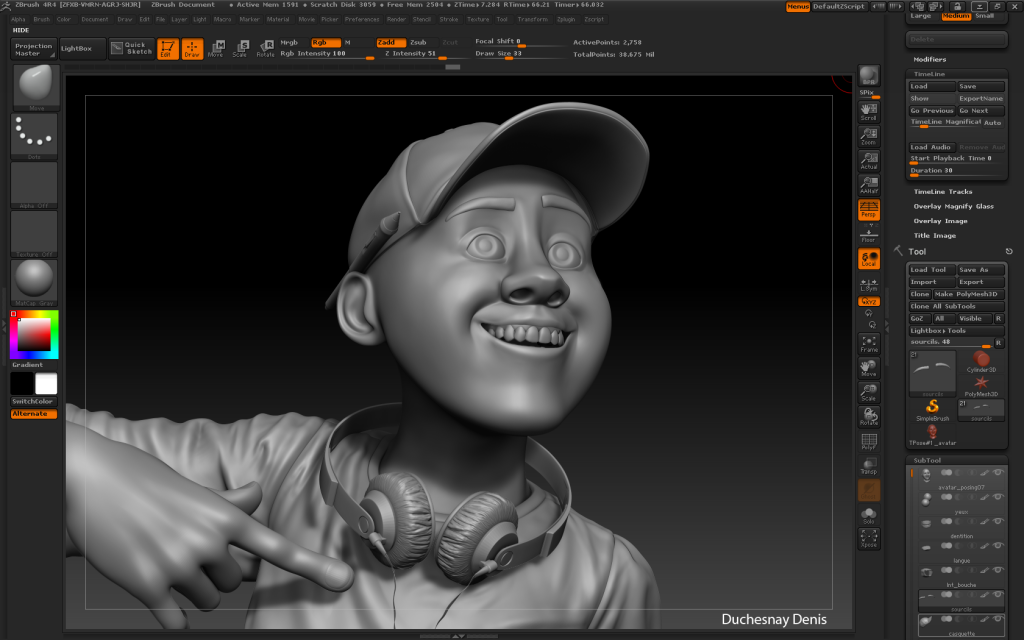This screenshot has height=640, width=1024.
Task: Click the Xpose icon
Action: pyautogui.click(x=869, y=539)
